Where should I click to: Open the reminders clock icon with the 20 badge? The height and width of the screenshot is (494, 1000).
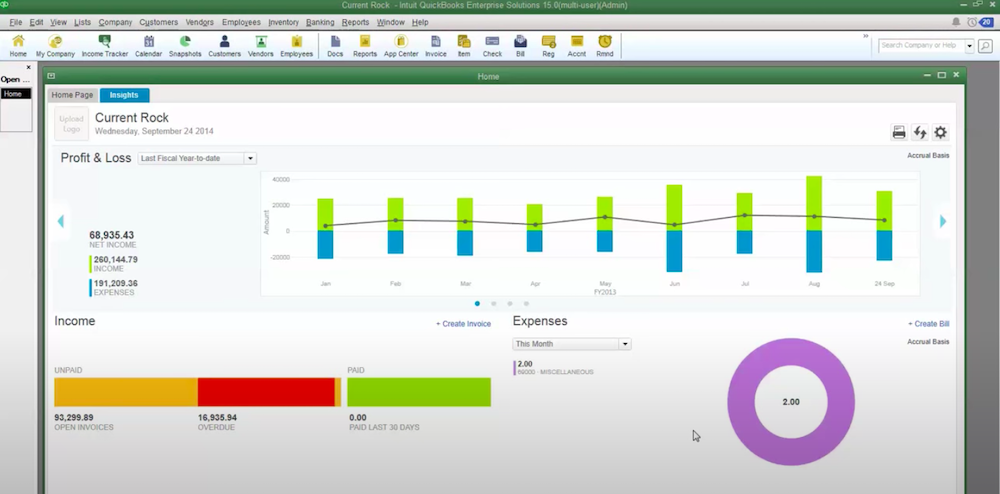(980, 22)
